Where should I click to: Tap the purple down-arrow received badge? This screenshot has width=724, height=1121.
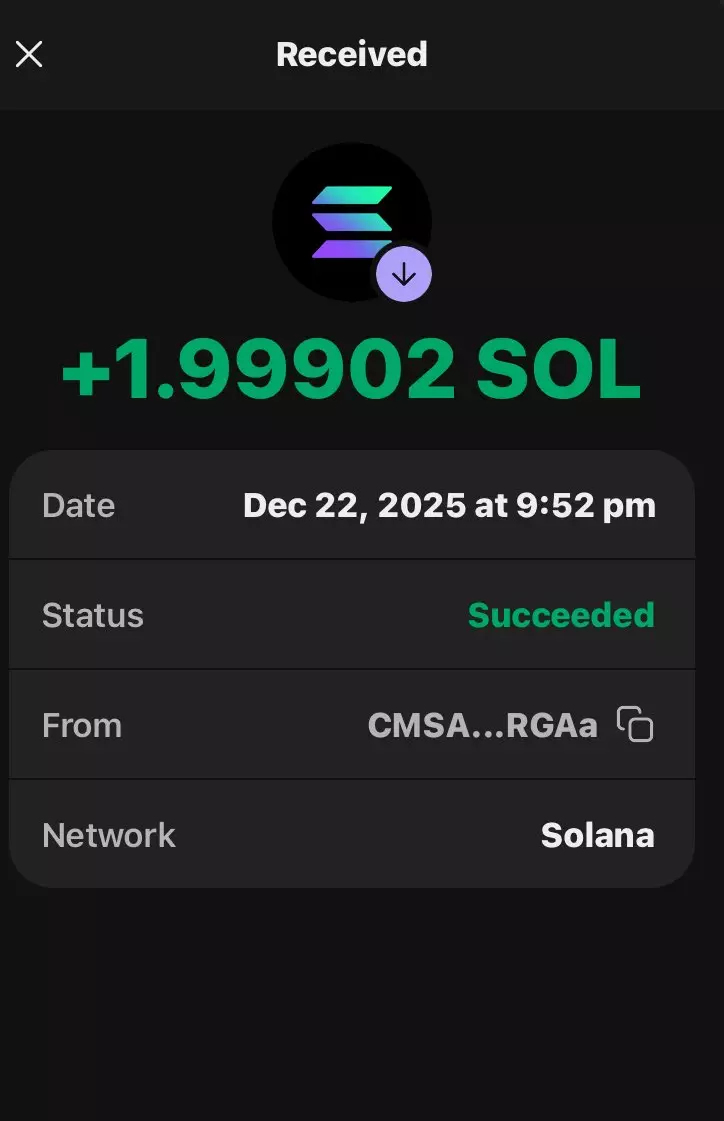tap(403, 274)
